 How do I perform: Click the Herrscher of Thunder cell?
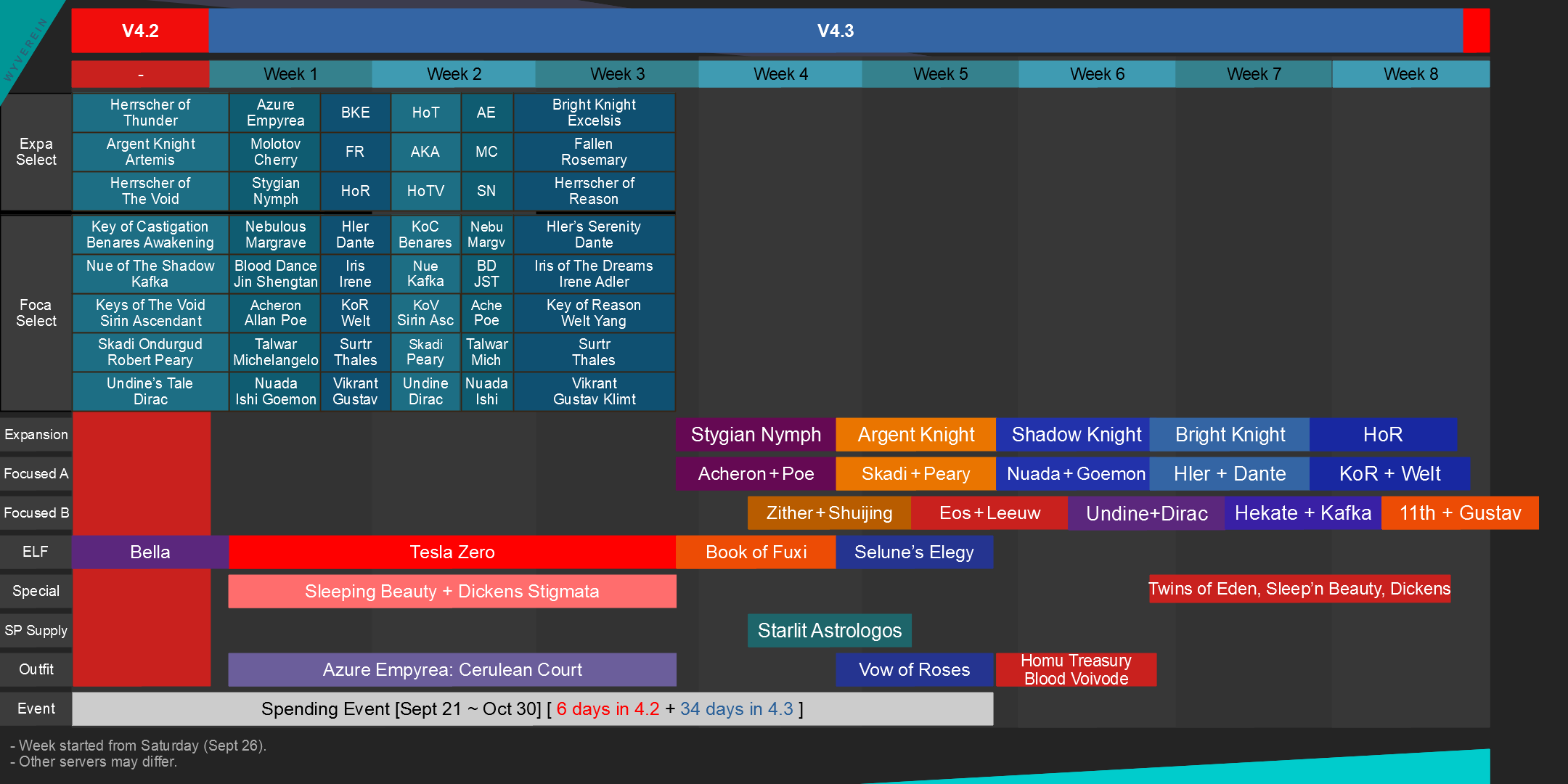coord(150,113)
